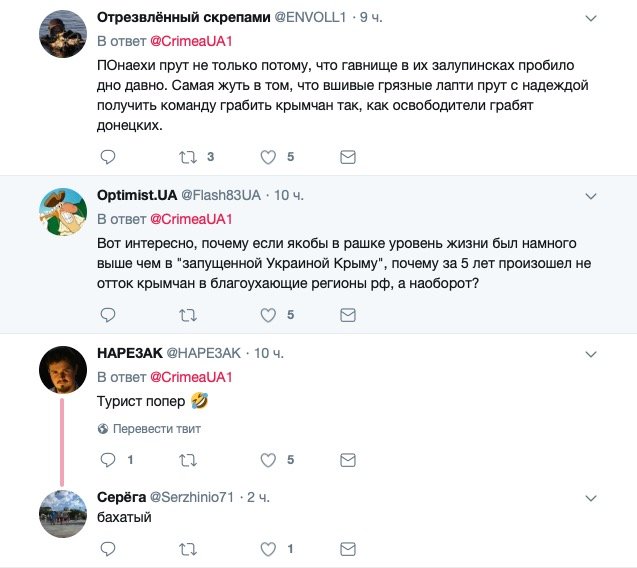The image size is (637, 568).
Task: Open Отрезвлённый скрепами profile name
Action: click(x=184, y=17)
